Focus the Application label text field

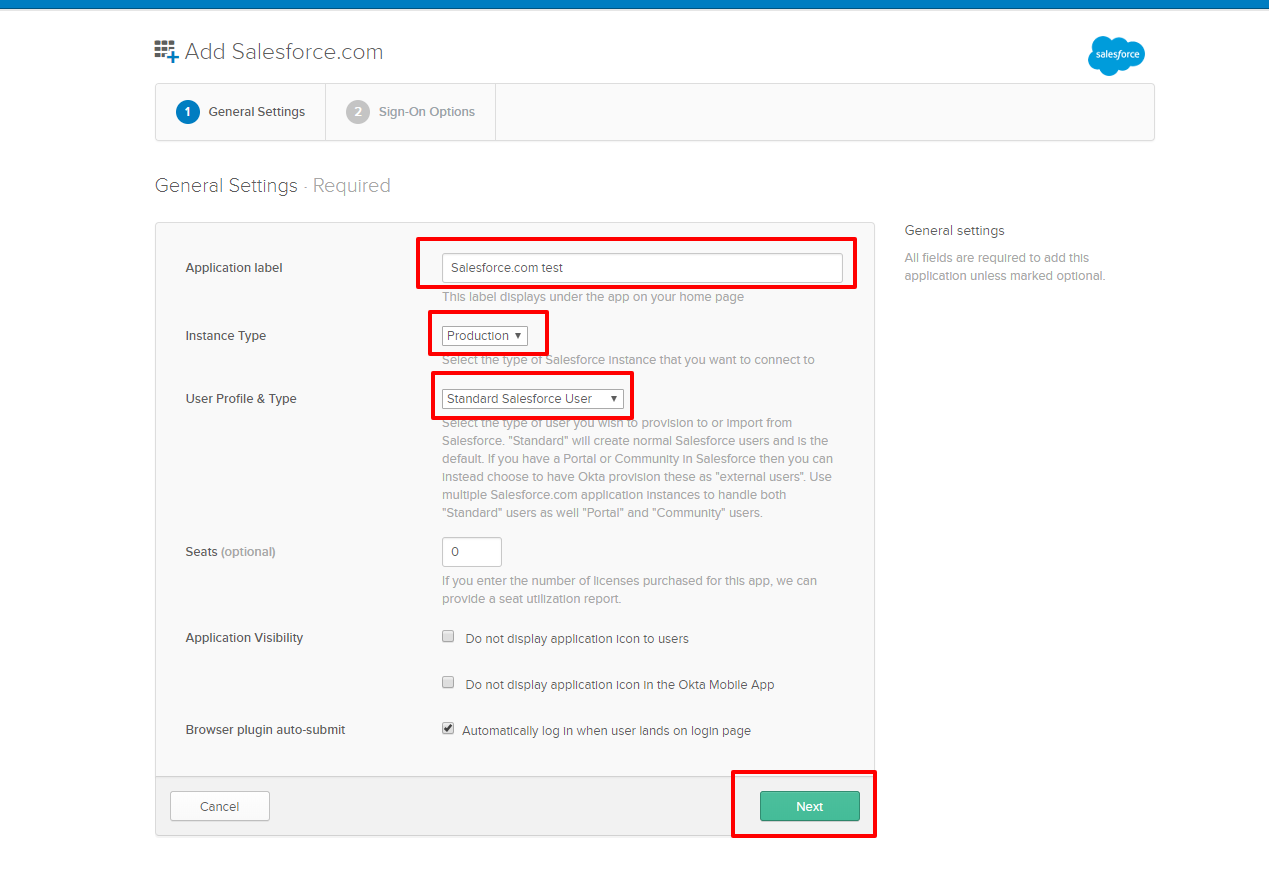point(642,268)
